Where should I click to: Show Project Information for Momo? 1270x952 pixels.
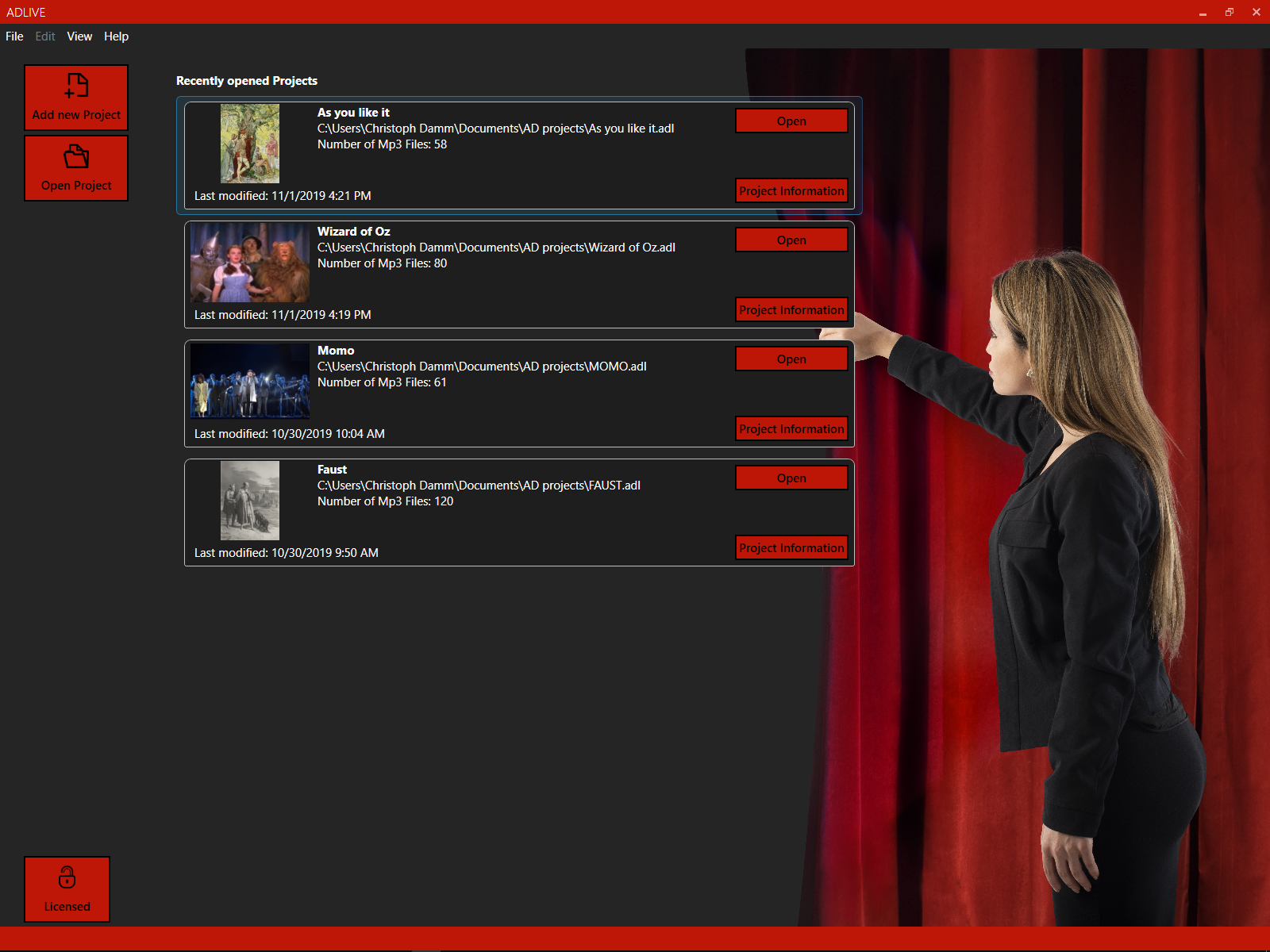tap(791, 428)
